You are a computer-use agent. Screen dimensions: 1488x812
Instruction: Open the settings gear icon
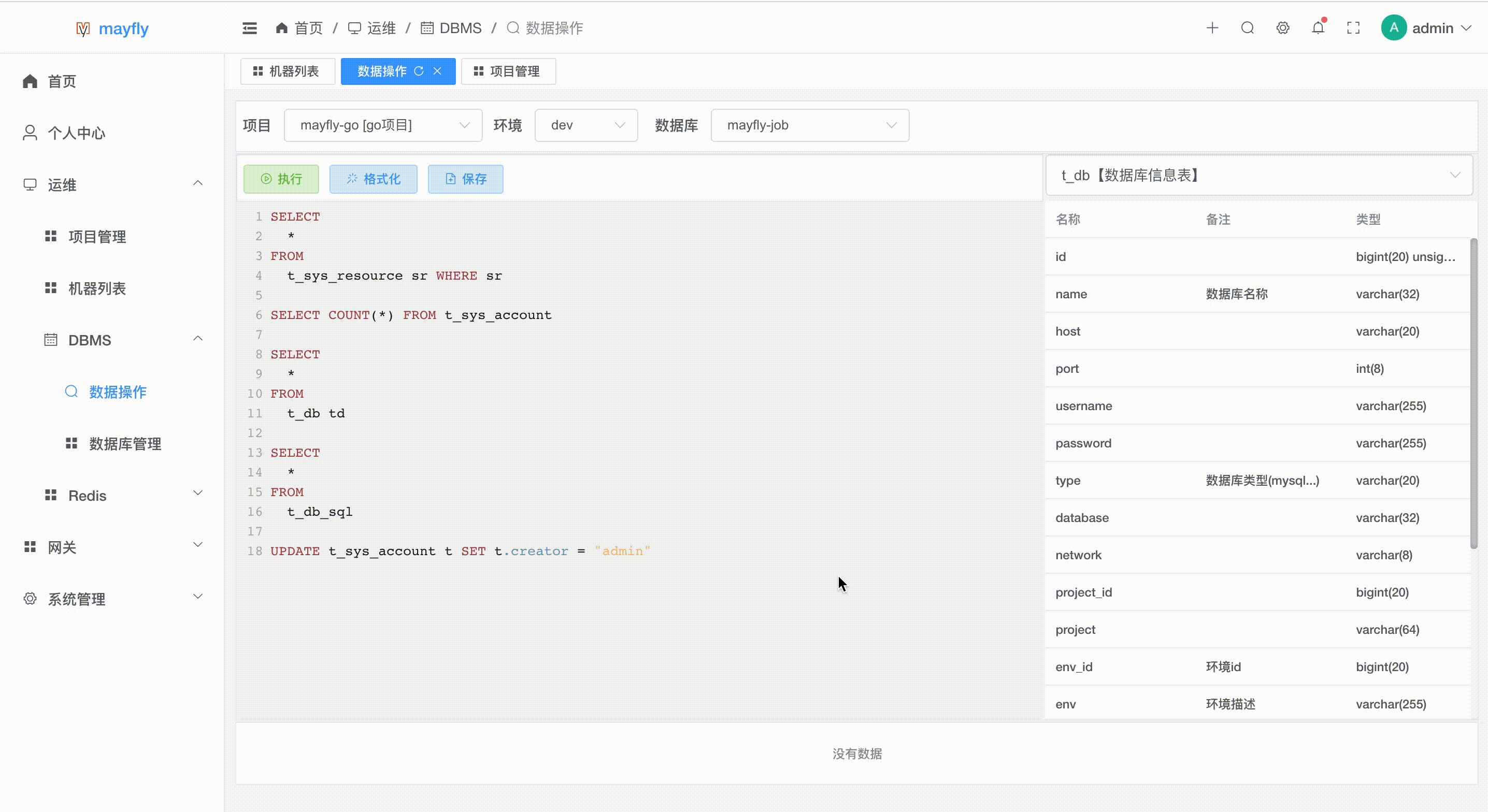(1282, 27)
